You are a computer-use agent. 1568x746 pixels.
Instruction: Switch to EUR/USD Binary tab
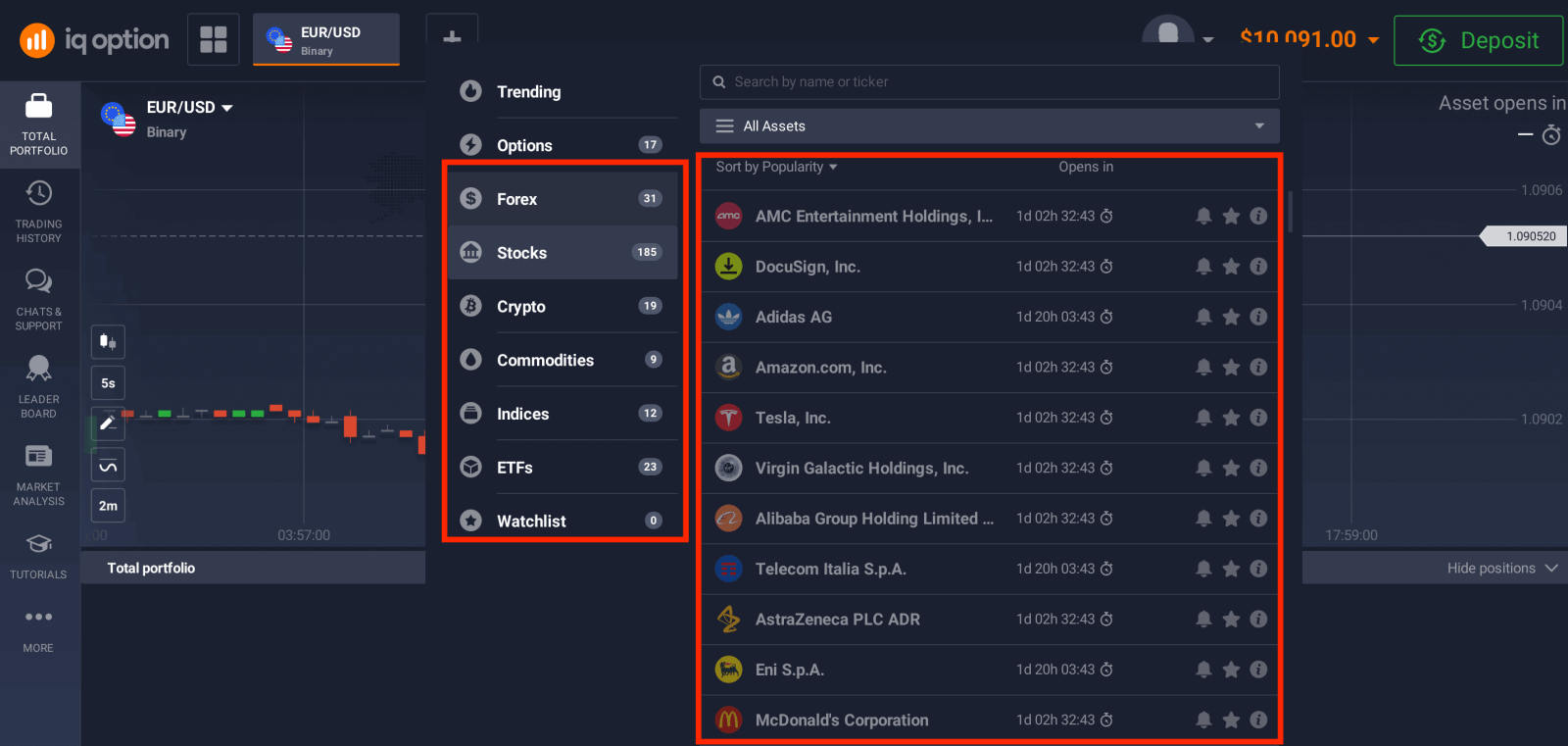326,40
